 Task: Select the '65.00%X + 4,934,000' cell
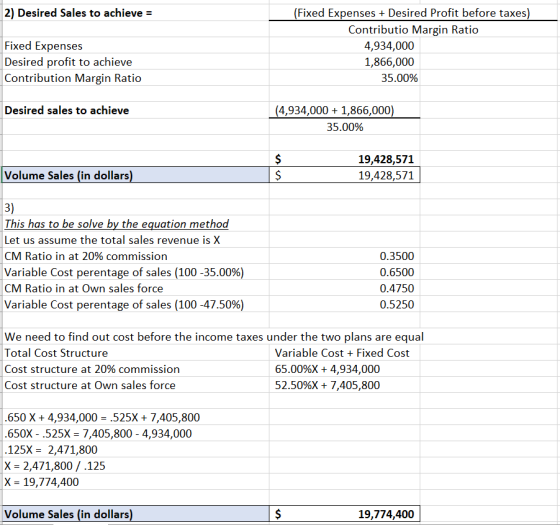345,369
